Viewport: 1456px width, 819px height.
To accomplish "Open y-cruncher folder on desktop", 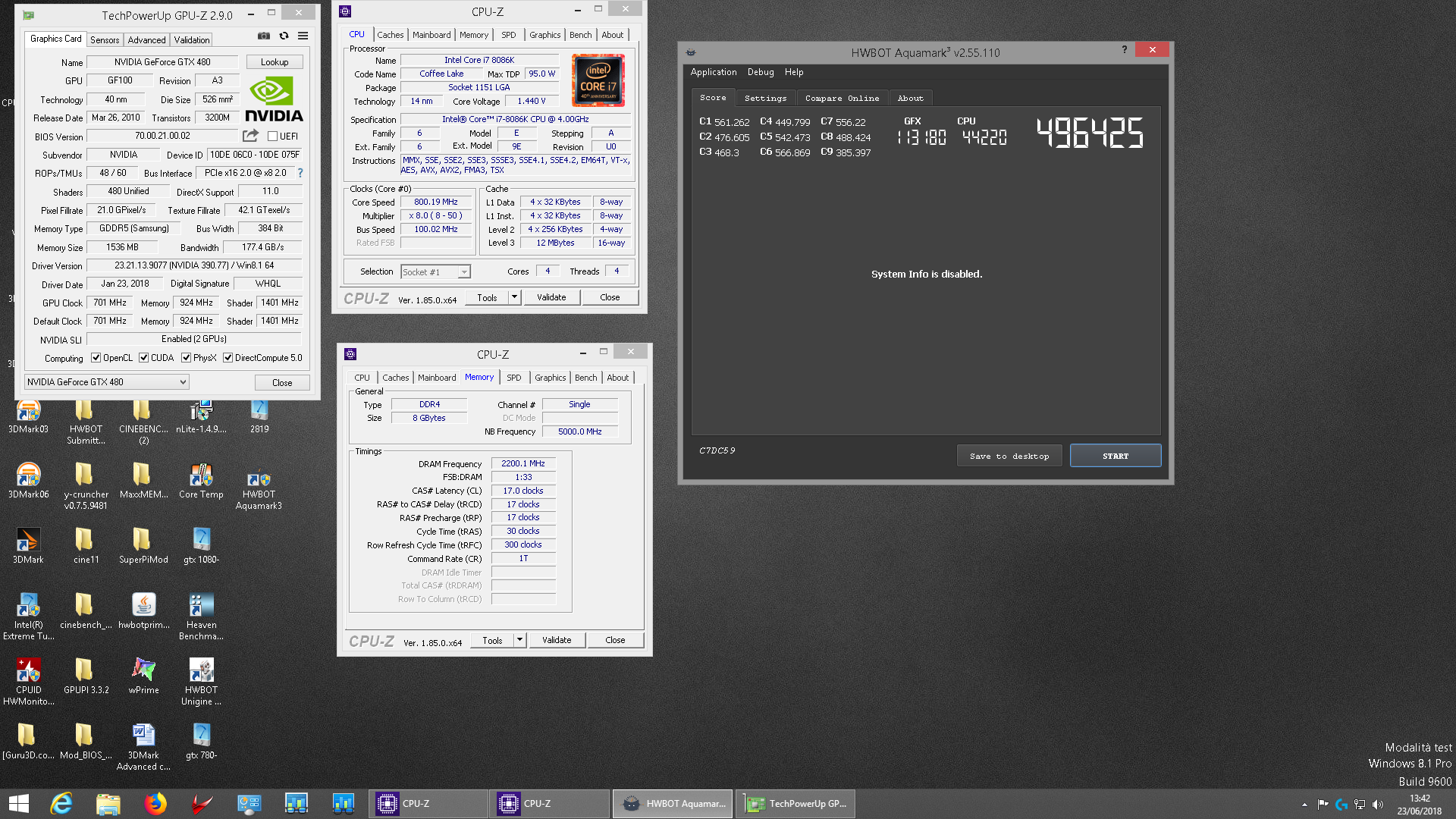I will coord(86,487).
